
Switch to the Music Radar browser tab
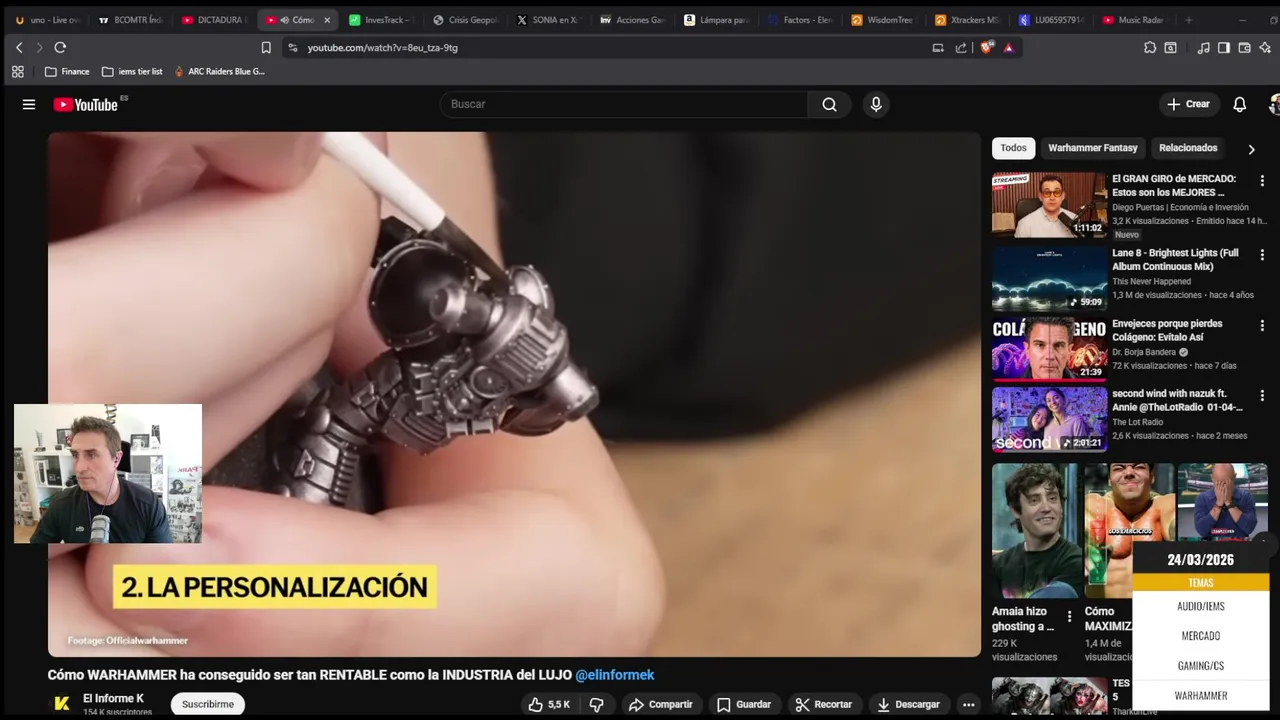1135,20
